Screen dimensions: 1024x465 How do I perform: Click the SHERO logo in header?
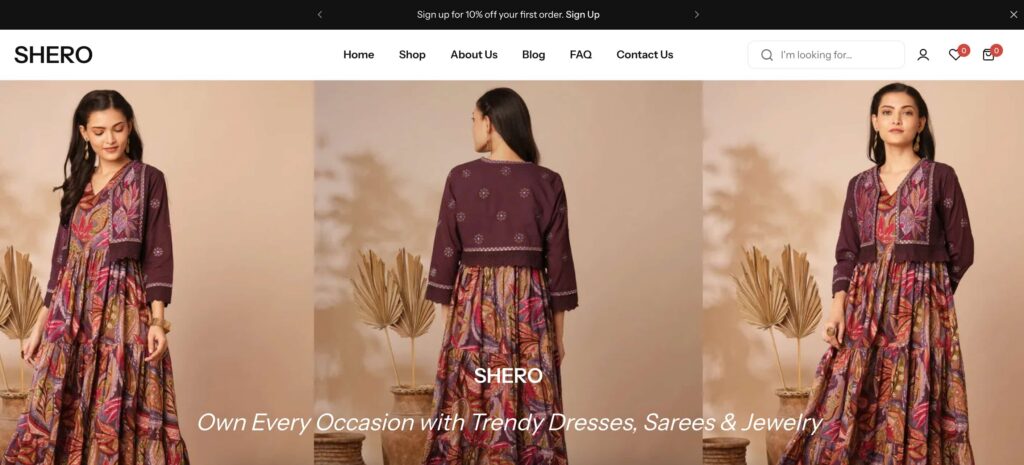coord(53,55)
